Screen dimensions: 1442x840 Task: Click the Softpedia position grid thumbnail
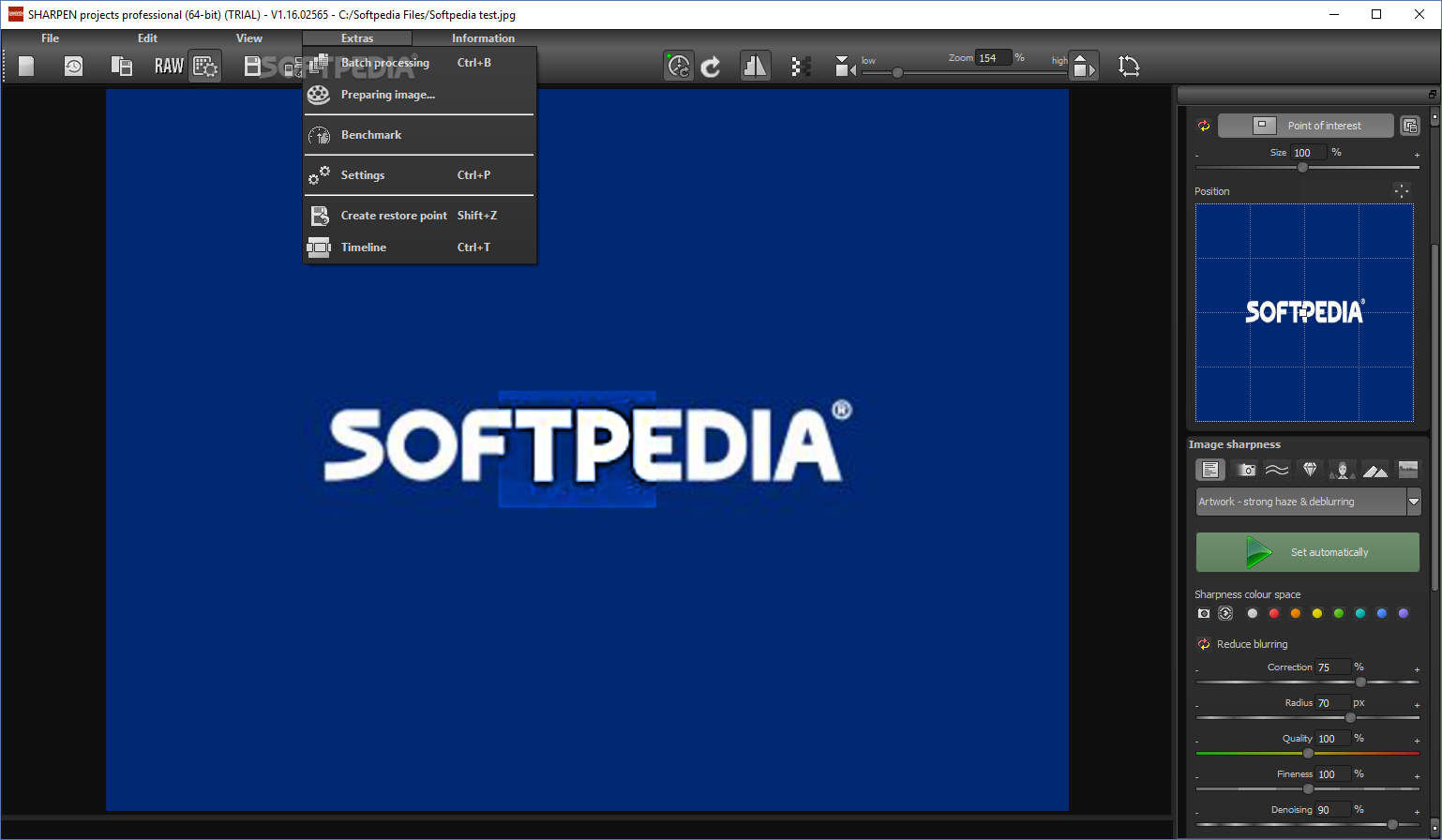(1304, 313)
